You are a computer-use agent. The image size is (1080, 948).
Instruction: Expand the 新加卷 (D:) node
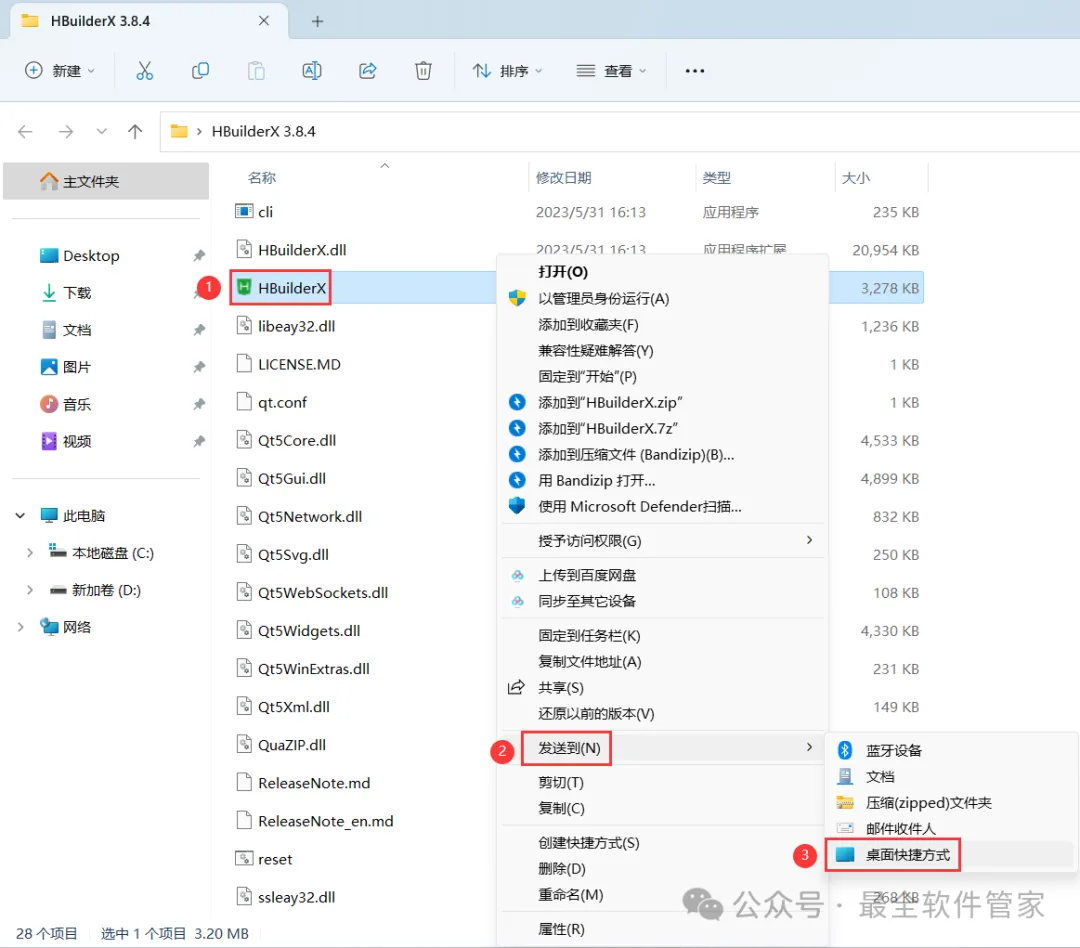[30, 590]
